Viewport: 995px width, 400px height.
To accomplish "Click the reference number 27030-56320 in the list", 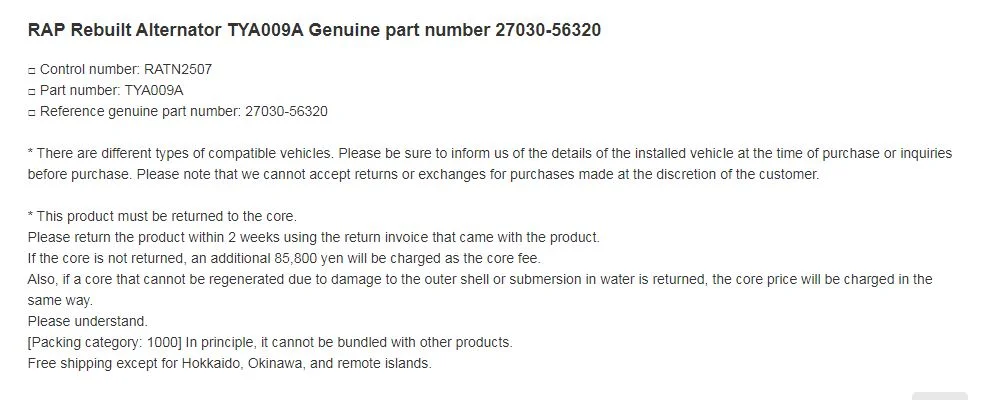I will (286, 111).
